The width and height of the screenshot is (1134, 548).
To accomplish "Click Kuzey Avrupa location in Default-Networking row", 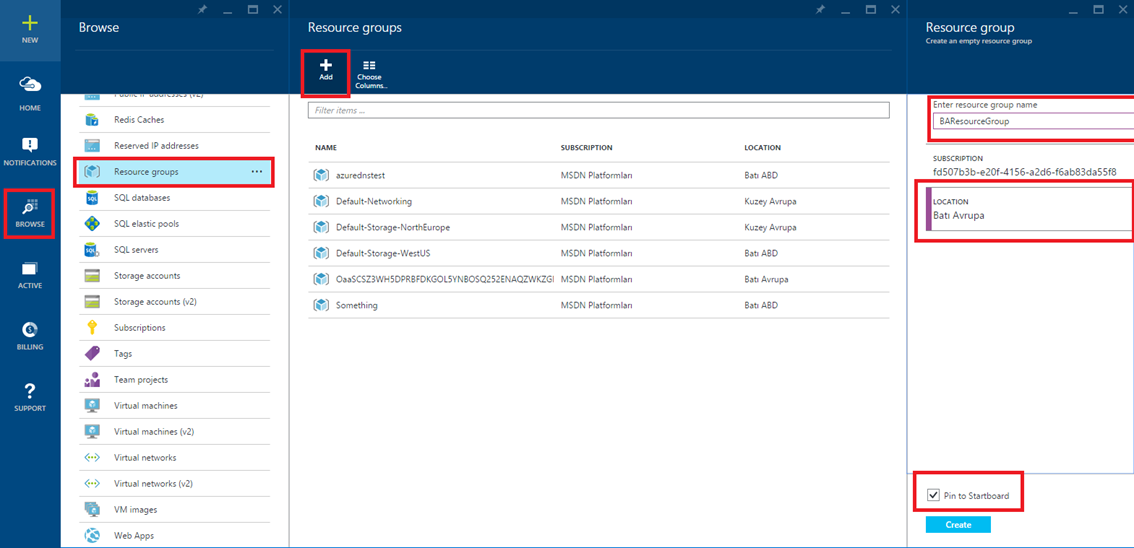I will 770,201.
